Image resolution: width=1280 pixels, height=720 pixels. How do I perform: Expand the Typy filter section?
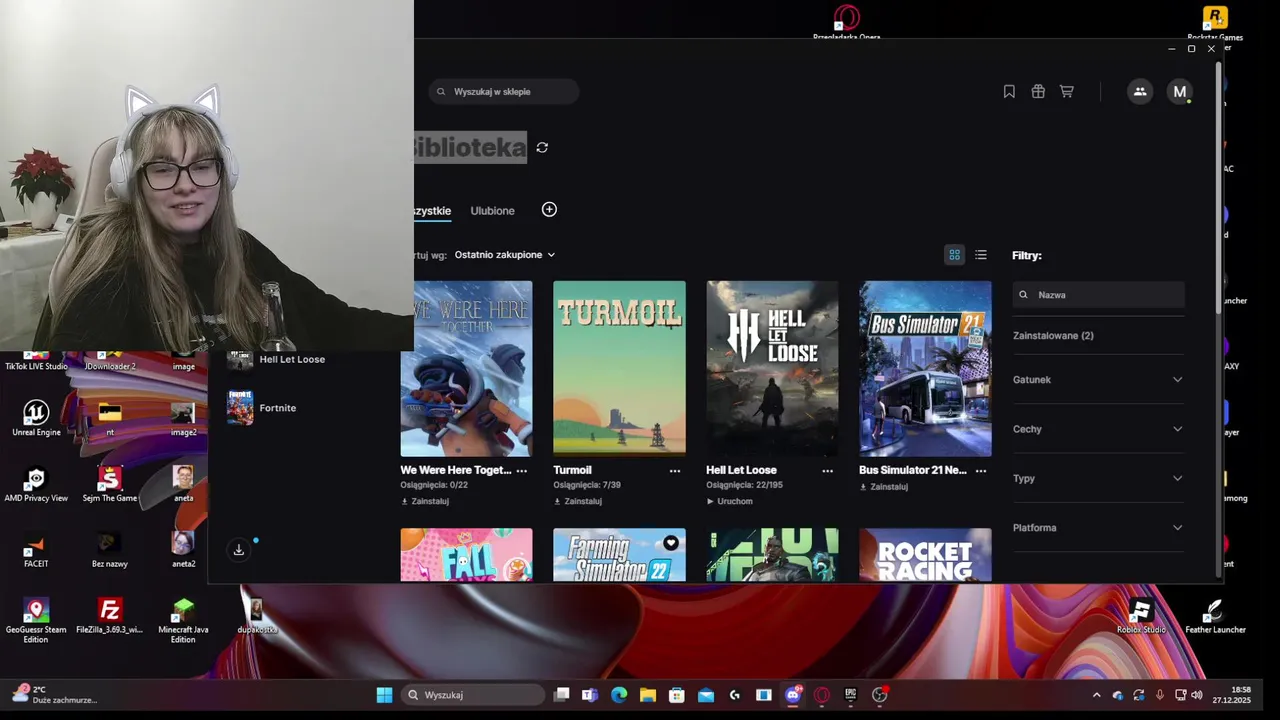(1098, 478)
